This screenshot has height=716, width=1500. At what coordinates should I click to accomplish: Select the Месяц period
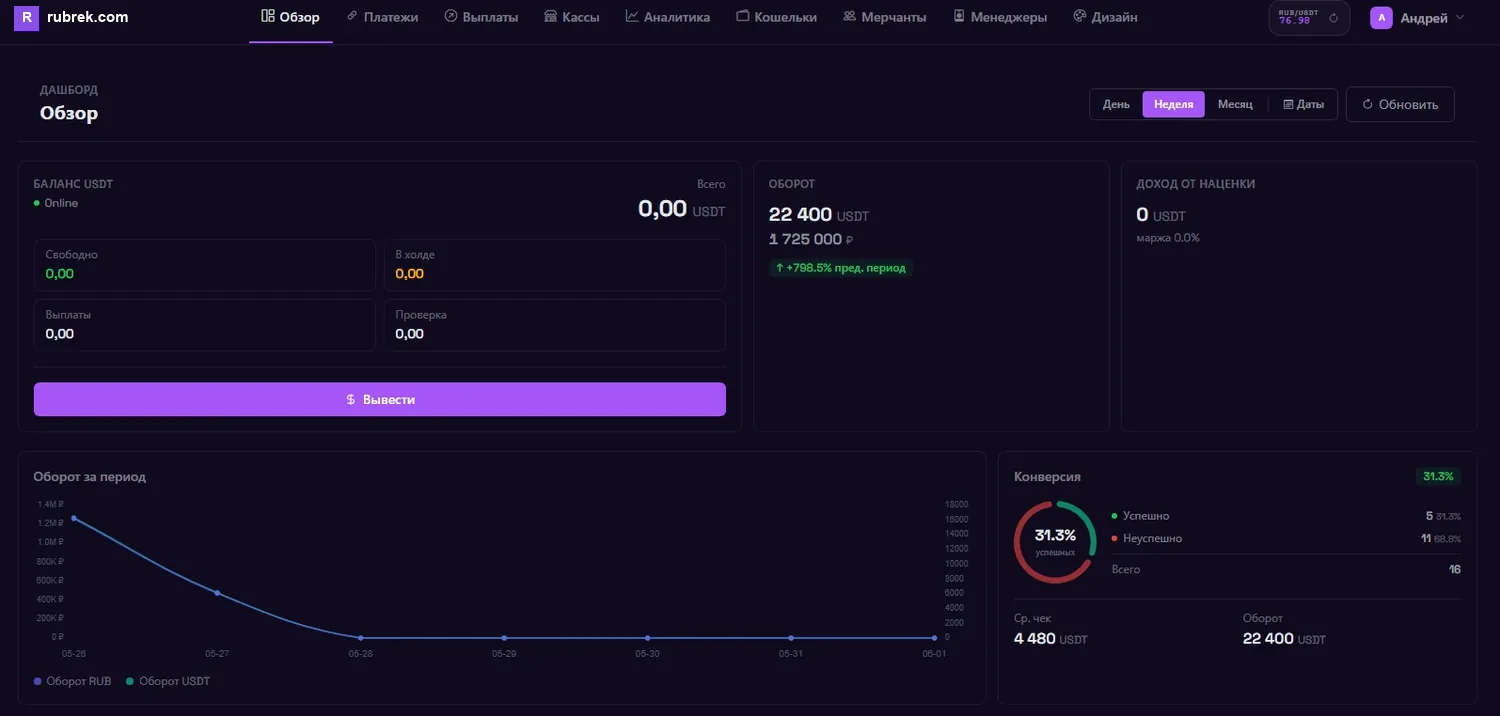(1235, 104)
